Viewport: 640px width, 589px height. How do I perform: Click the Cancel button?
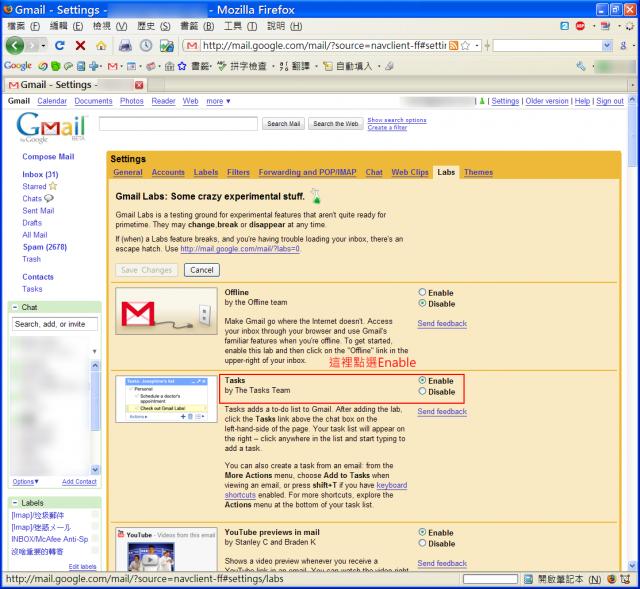[202, 270]
